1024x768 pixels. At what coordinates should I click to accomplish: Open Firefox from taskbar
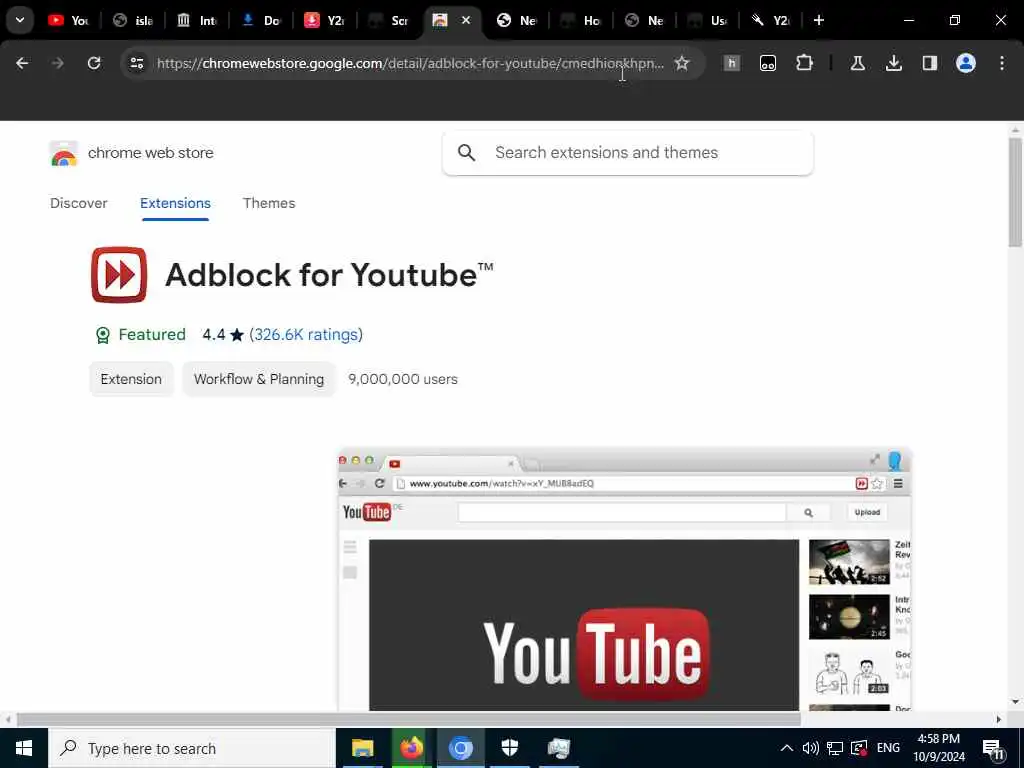(x=411, y=748)
